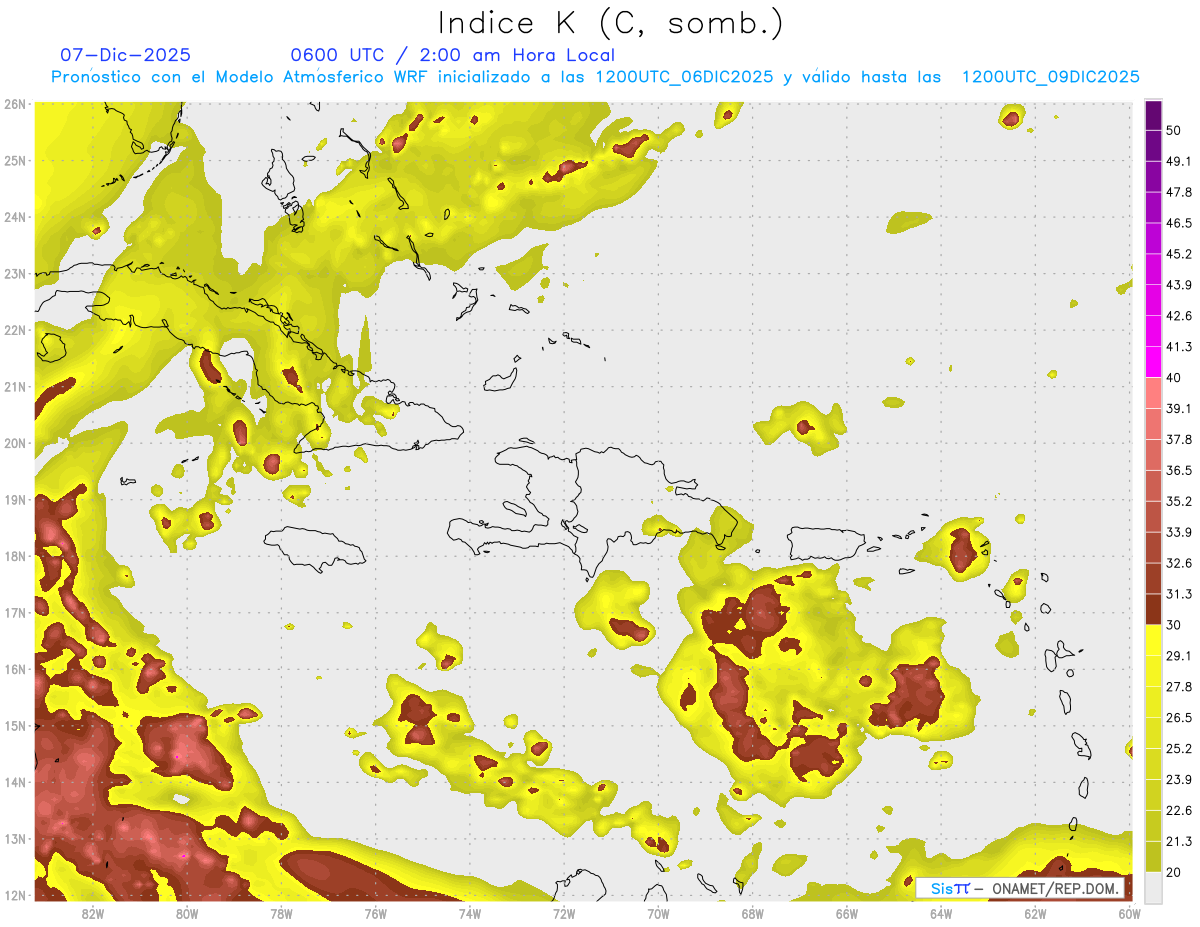Pick the brown colorbar swatch between 30 and 31.3
This screenshot has width=1200, height=927.
(x=1153, y=610)
